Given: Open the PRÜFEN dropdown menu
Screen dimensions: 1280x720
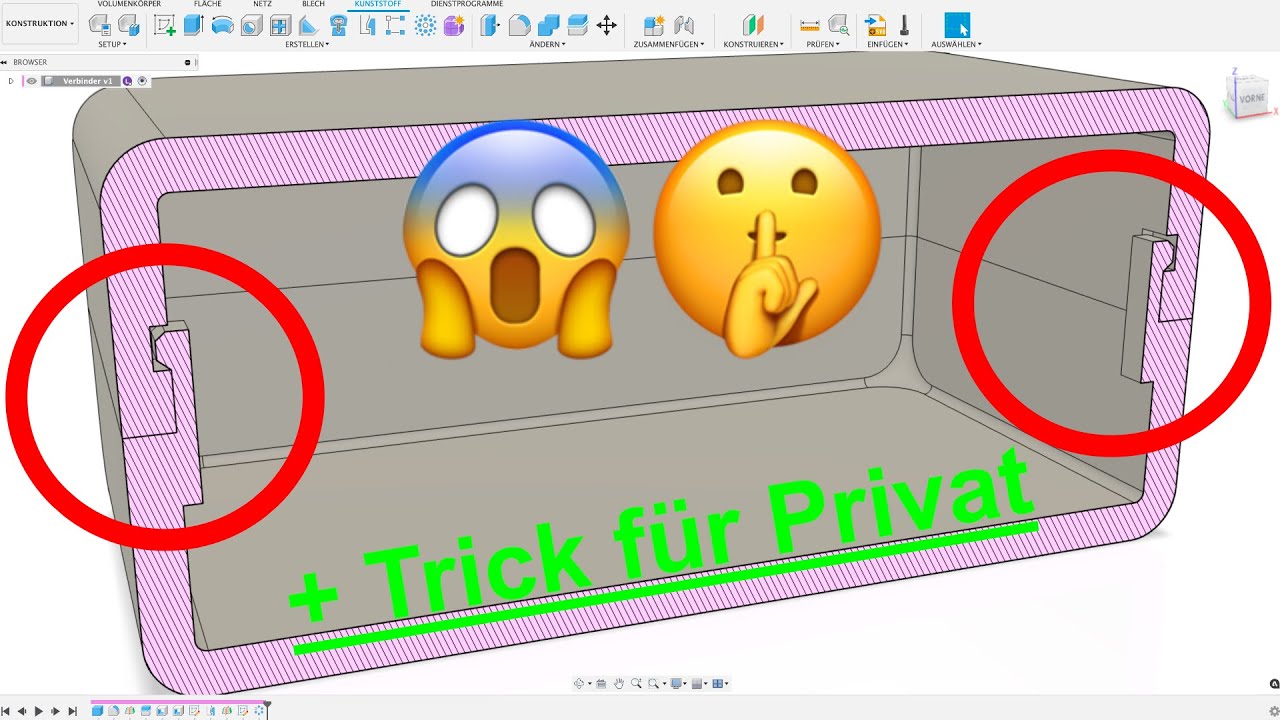Looking at the screenshot, I should click(824, 44).
